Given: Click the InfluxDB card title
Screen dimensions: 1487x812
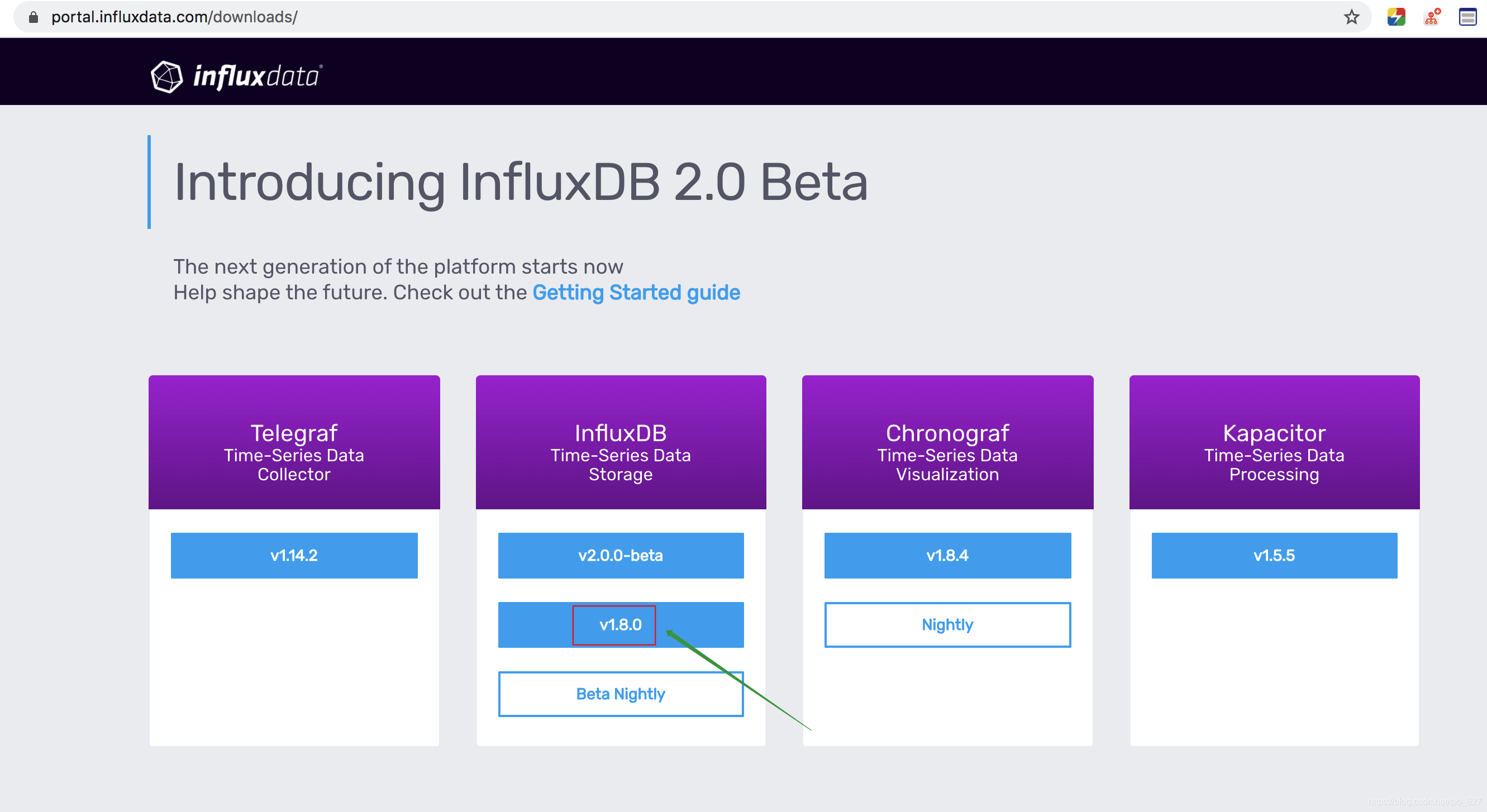Looking at the screenshot, I should pos(621,433).
